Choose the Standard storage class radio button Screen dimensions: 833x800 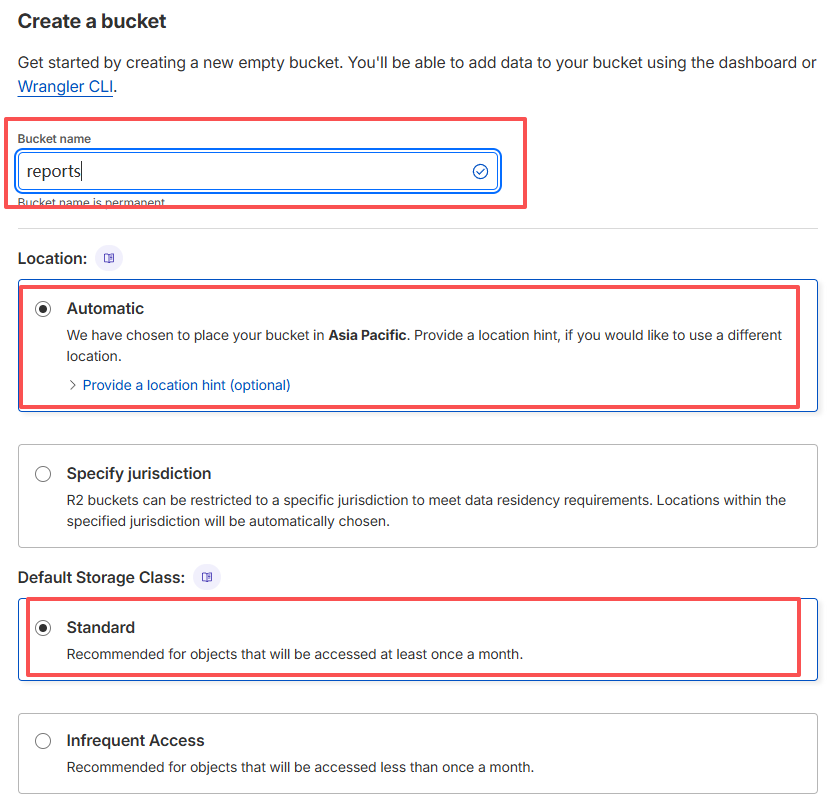pyautogui.click(x=43, y=628)
